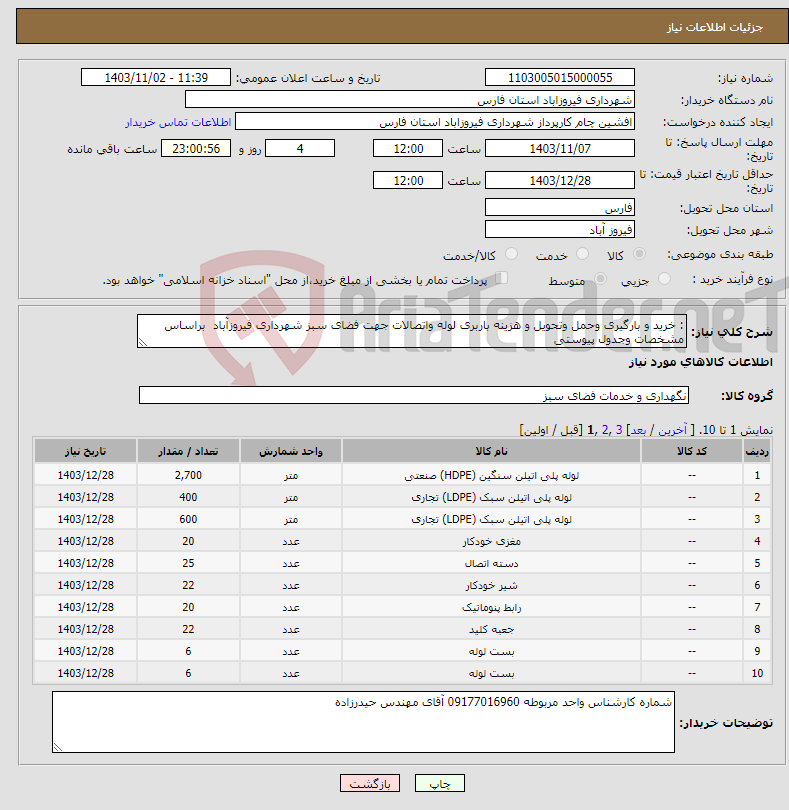
Task: Click the response deadline date 1403/11/07 field
Action: (x=560, y=149)
